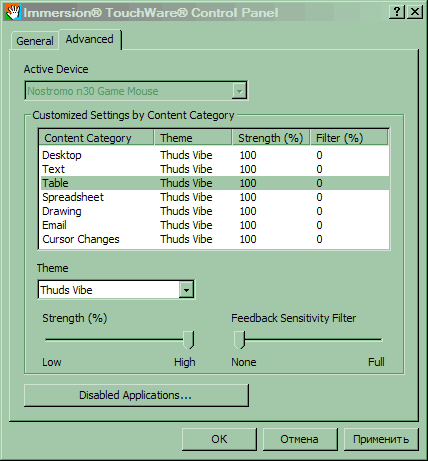Click the Thuds Vibe theme combo box

(x=116, y=290)
